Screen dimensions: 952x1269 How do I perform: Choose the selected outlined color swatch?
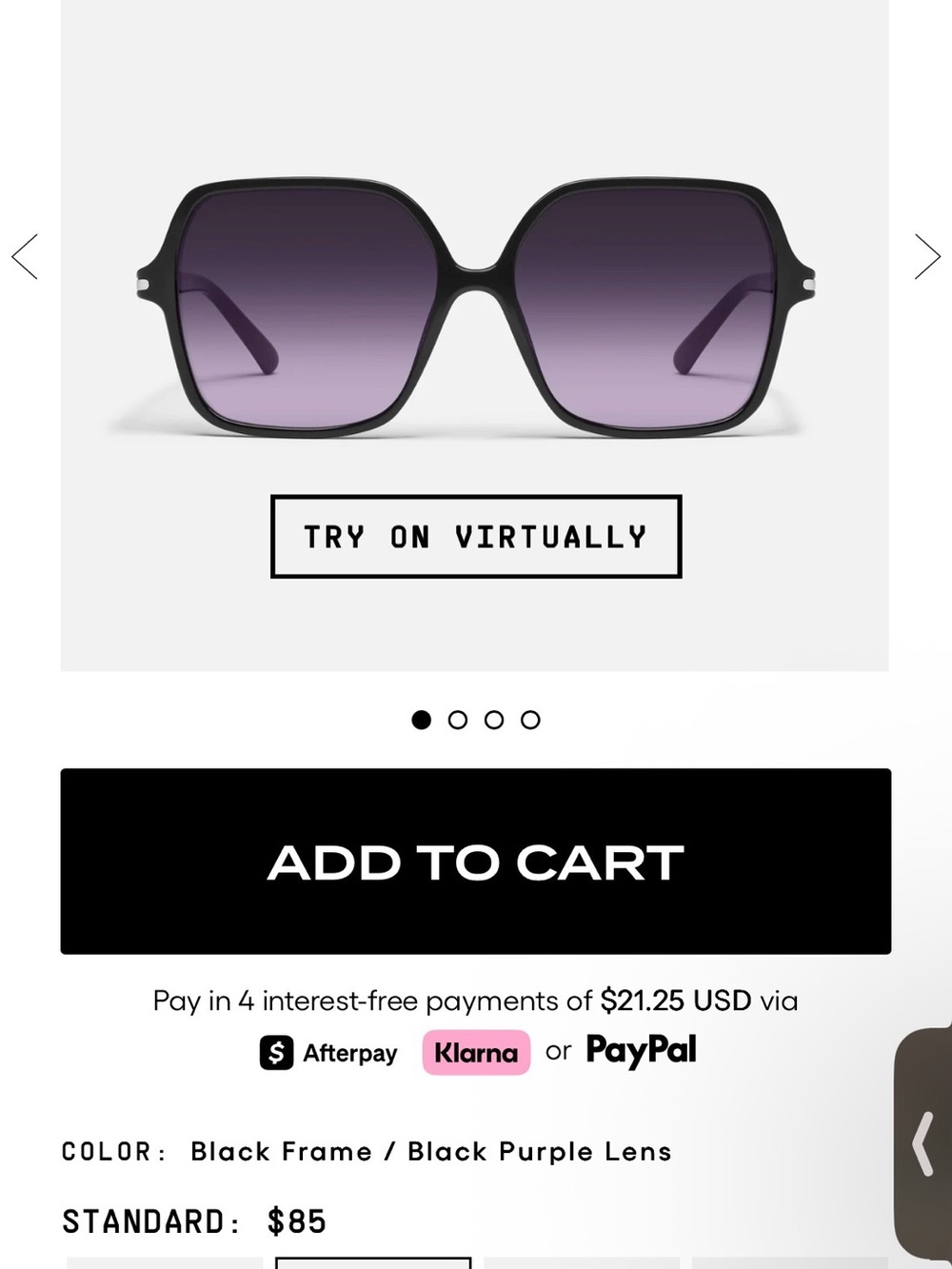point(373,1263)
